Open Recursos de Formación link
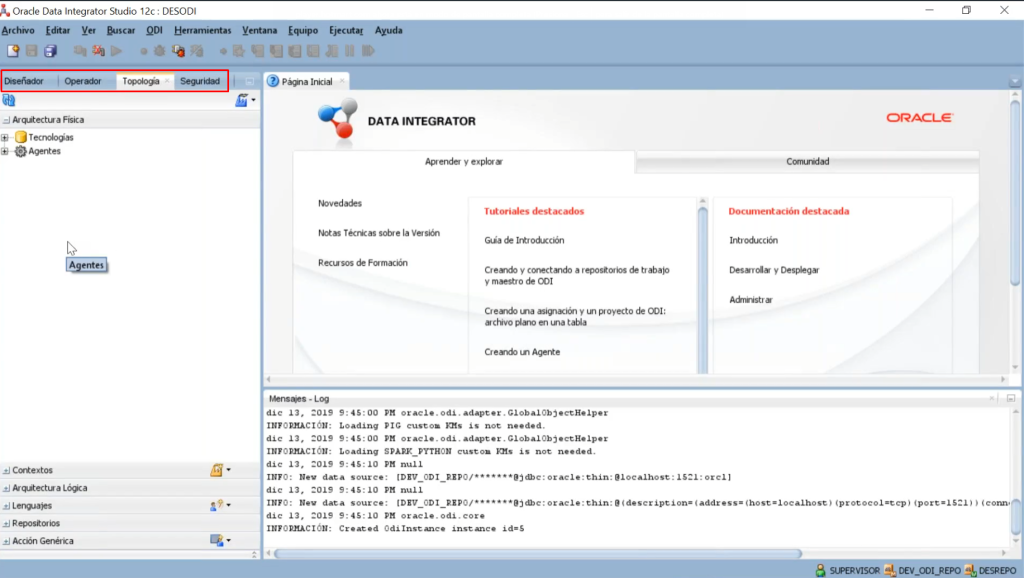1024x578 pixels. 362,263
